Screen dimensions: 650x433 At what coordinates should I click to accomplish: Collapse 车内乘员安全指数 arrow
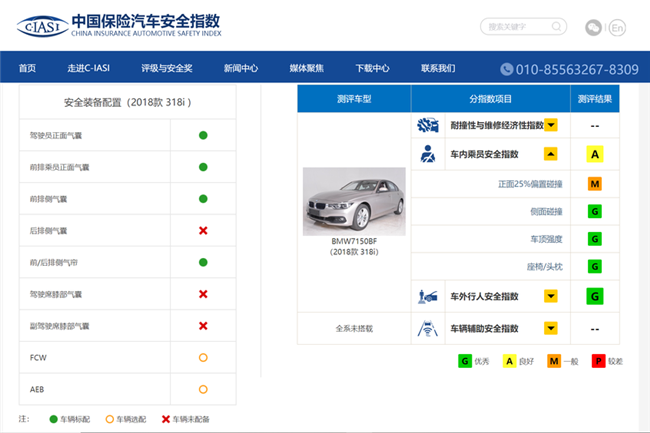tap(551, 154)
